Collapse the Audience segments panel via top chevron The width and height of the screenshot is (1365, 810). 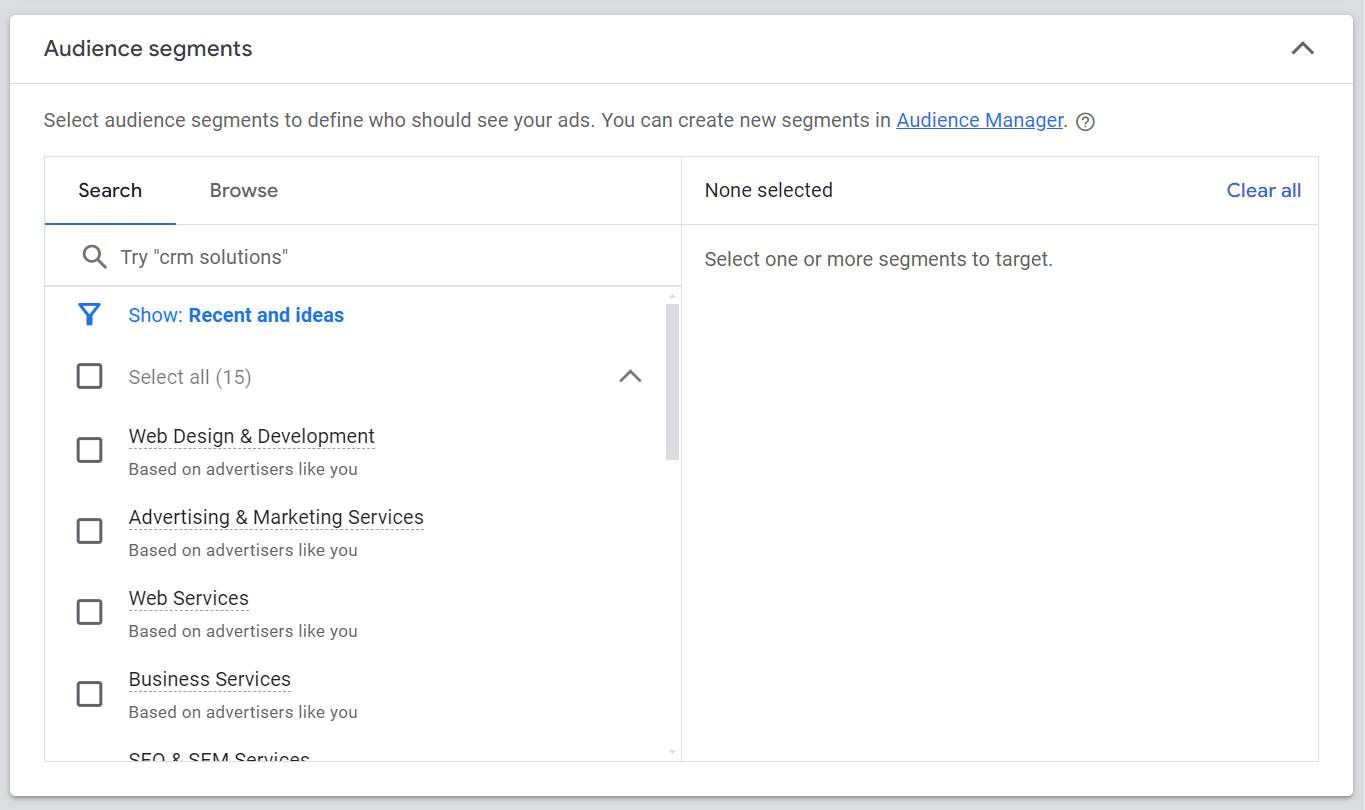tap(1302, 47)
